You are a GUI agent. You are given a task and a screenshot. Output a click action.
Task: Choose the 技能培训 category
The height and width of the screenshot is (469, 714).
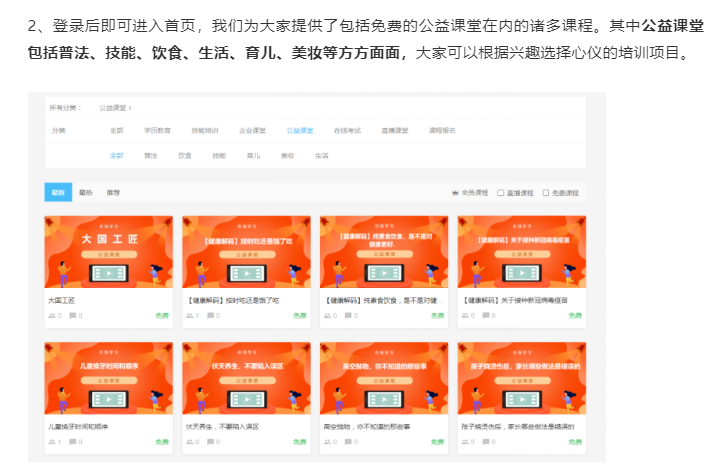click(205, 131)
